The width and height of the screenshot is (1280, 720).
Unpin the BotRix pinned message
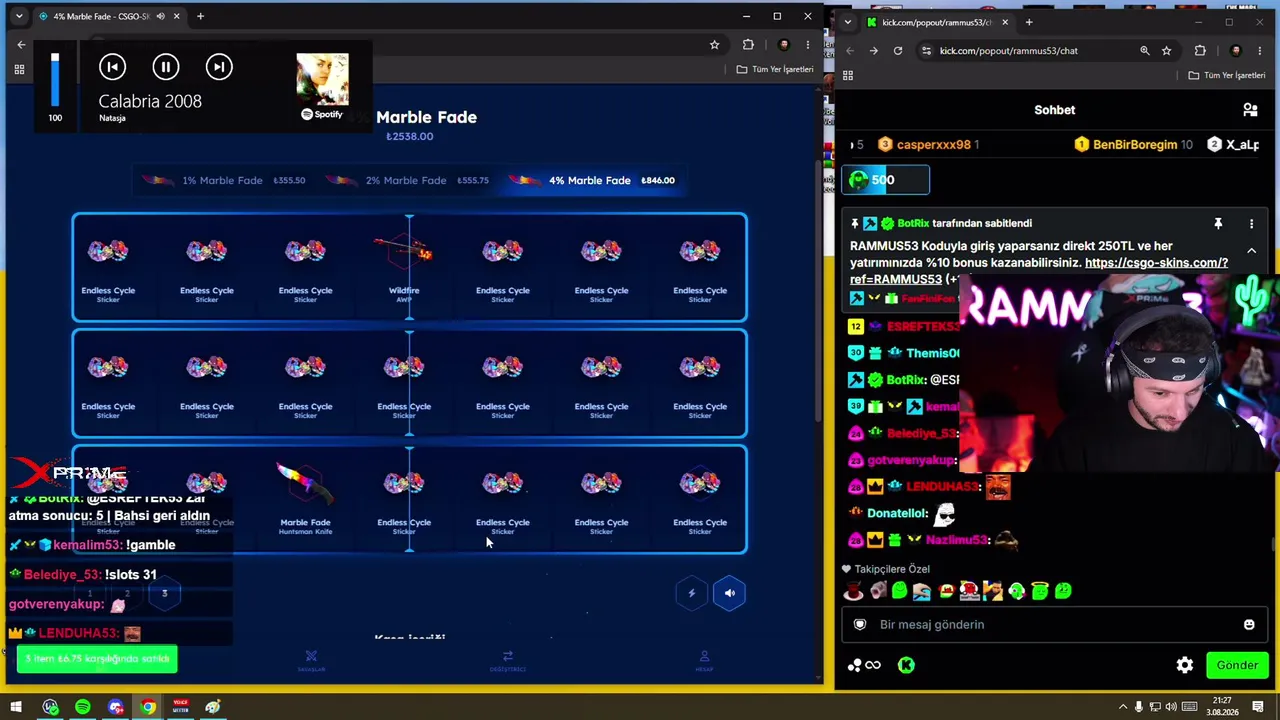[x=1218, y=223]
